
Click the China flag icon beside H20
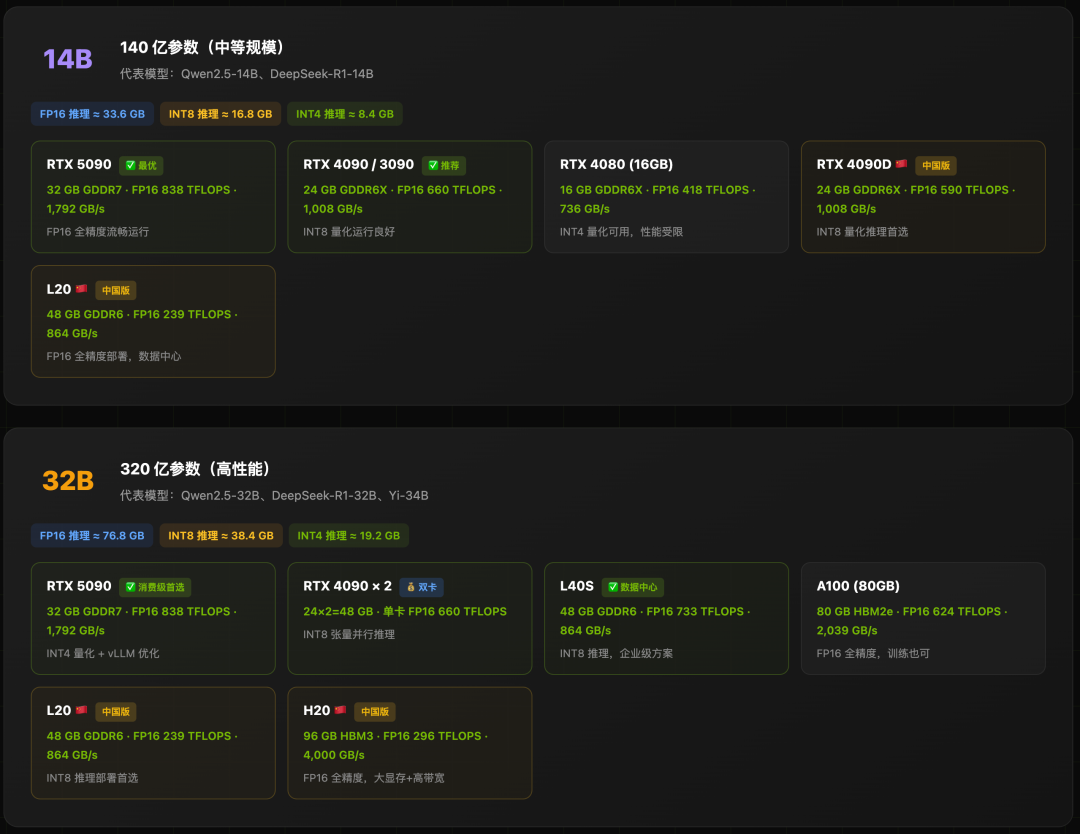click(x=340, y=710)
